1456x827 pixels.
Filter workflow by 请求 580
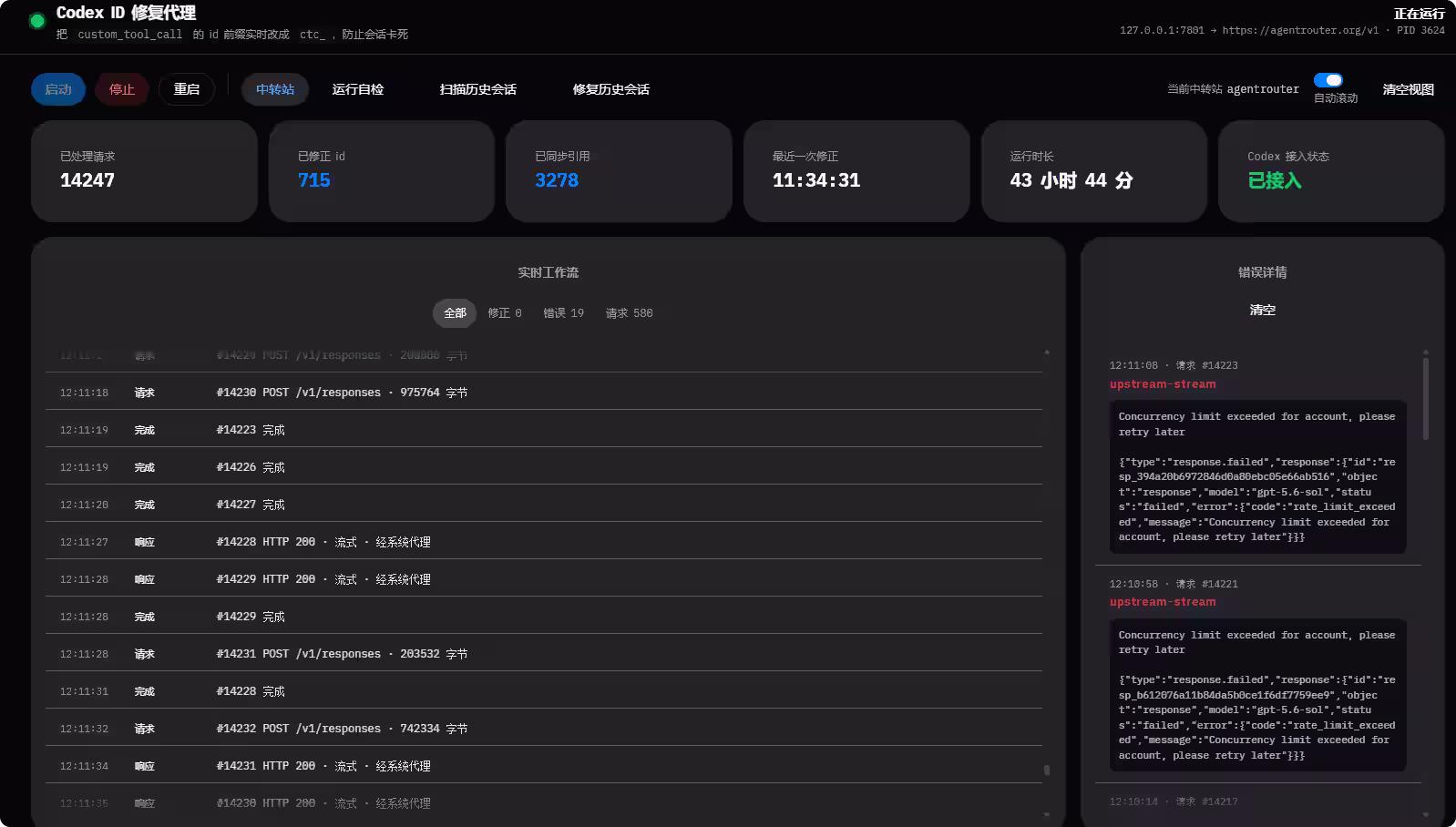pos(630,313)
